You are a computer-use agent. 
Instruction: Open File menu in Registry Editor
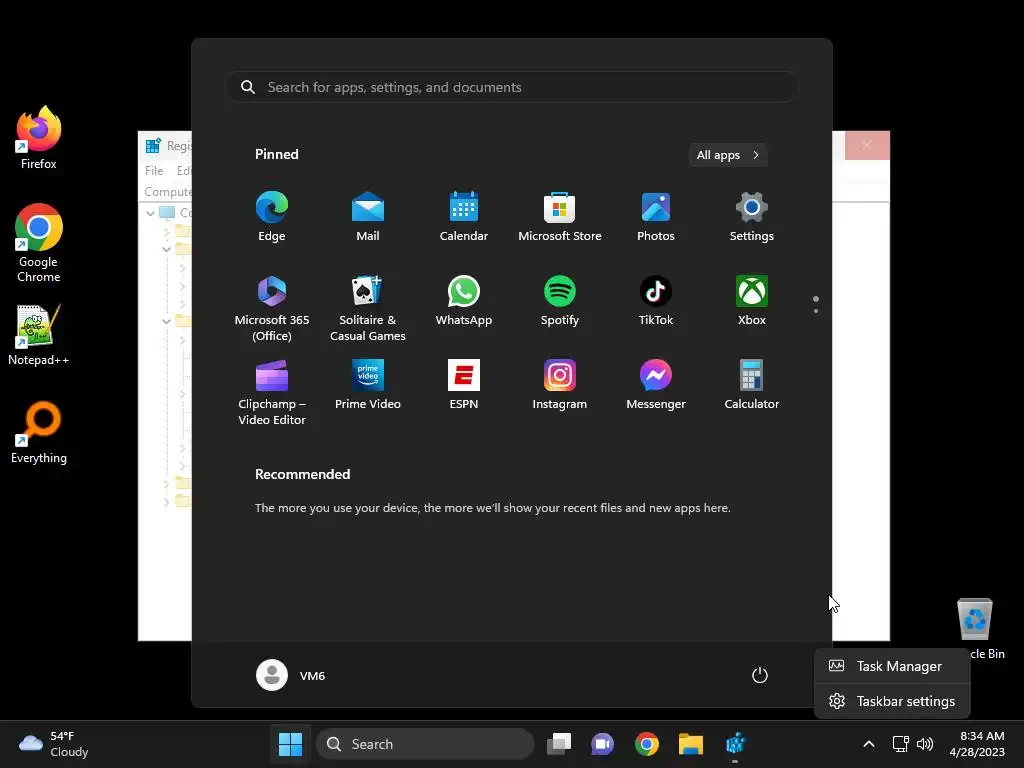(x=154, y=170)
